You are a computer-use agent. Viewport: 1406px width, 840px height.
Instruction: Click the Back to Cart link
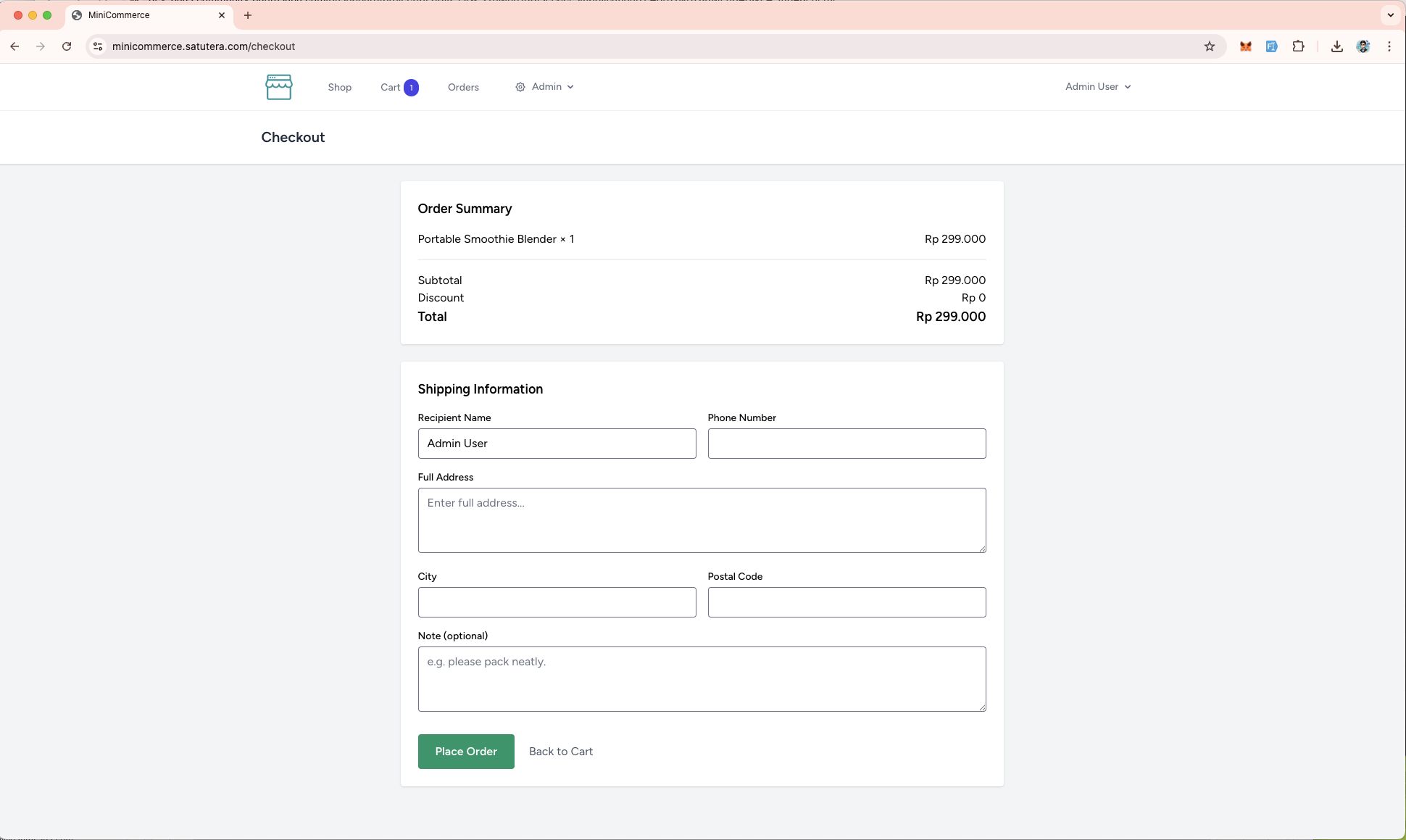click(560, 752)
